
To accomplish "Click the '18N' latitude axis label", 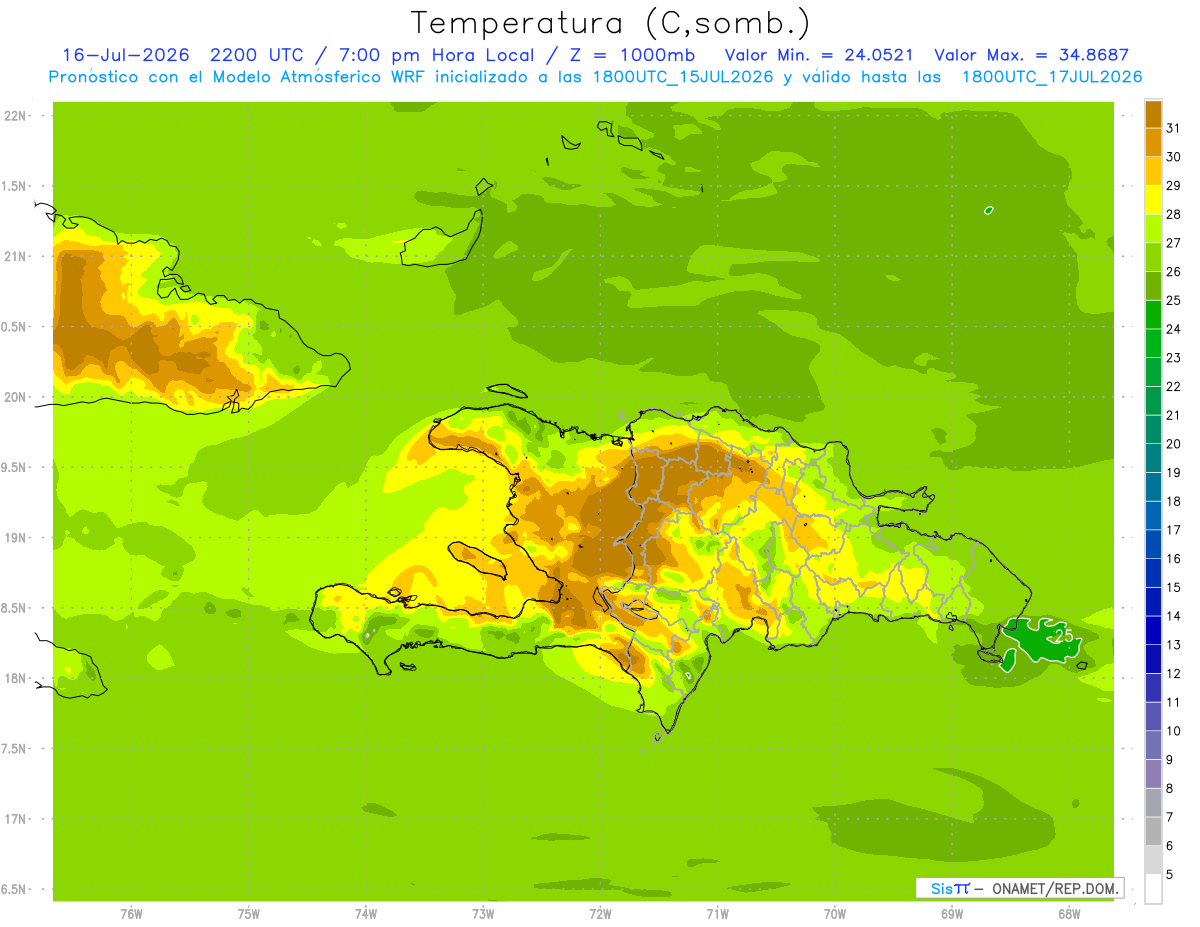I will click(x=15, y=678).
